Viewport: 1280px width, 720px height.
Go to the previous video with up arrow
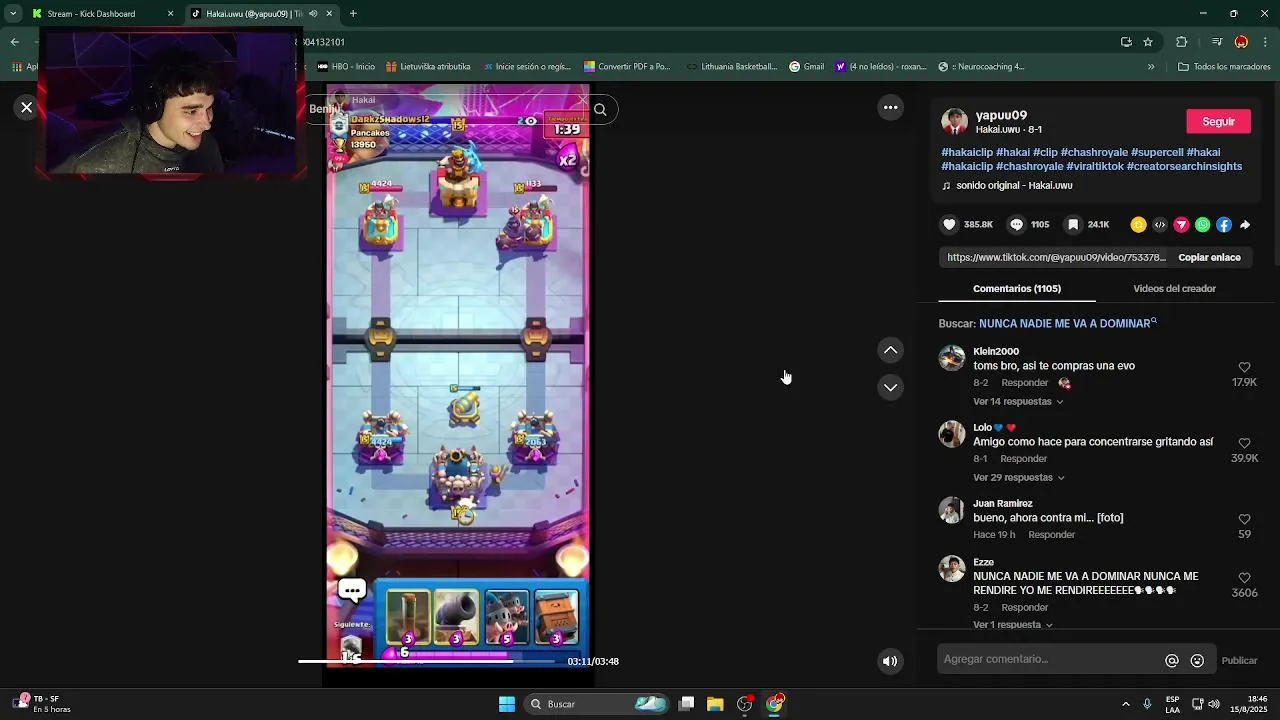tap(890, 350)
